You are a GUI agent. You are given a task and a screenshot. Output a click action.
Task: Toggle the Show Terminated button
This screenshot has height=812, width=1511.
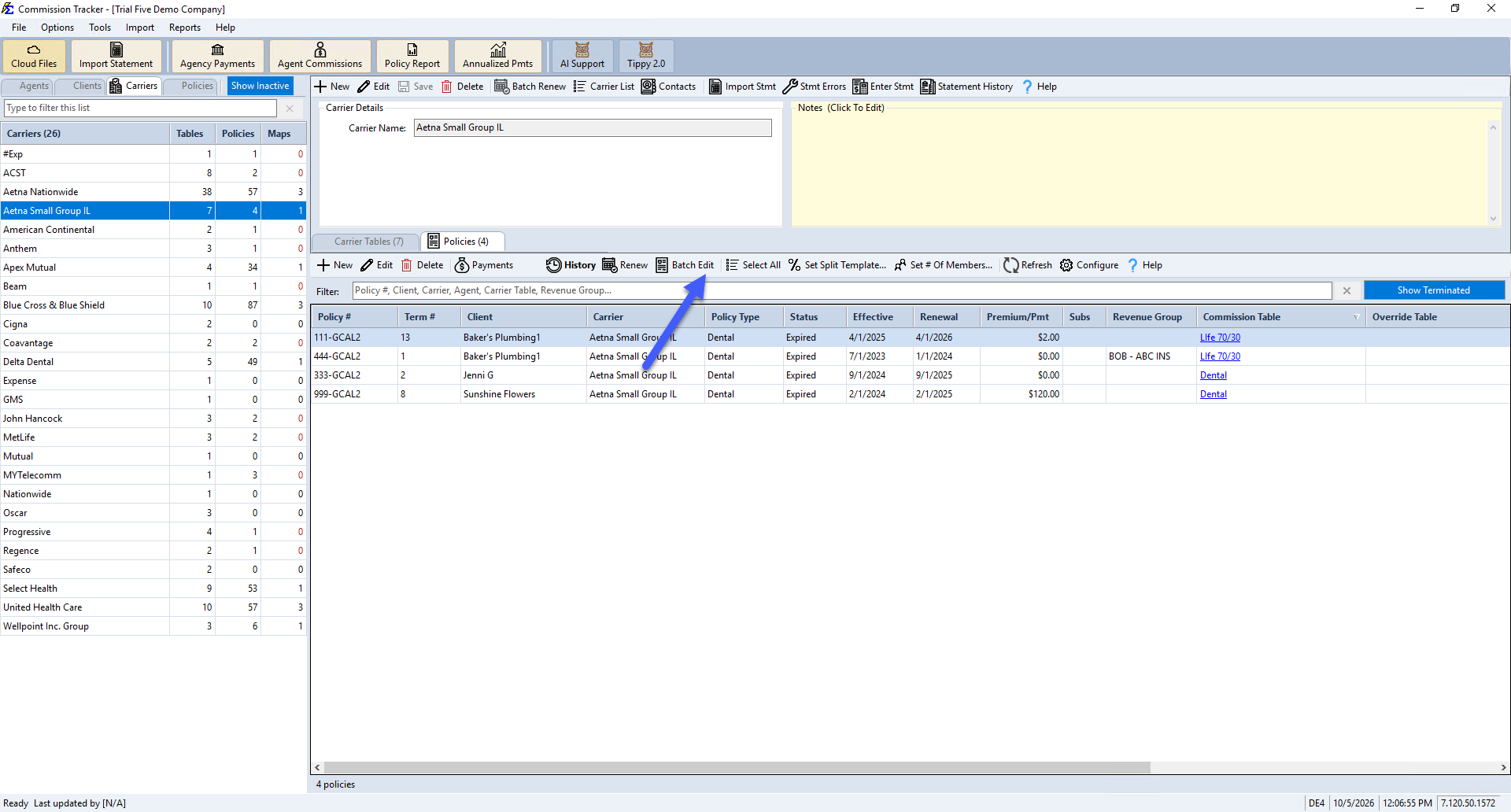[x=1433, y=290]
